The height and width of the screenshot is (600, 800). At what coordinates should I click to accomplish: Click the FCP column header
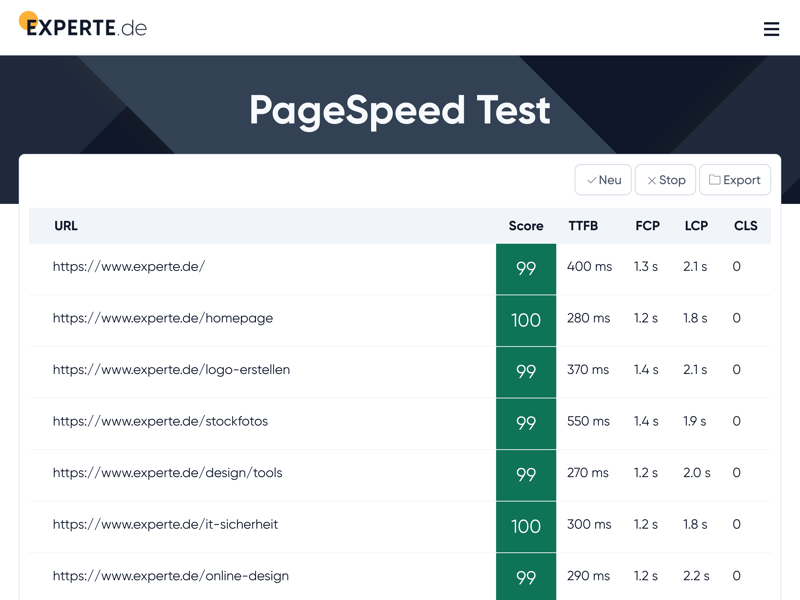pyautogui.click(x=647, y=226)
